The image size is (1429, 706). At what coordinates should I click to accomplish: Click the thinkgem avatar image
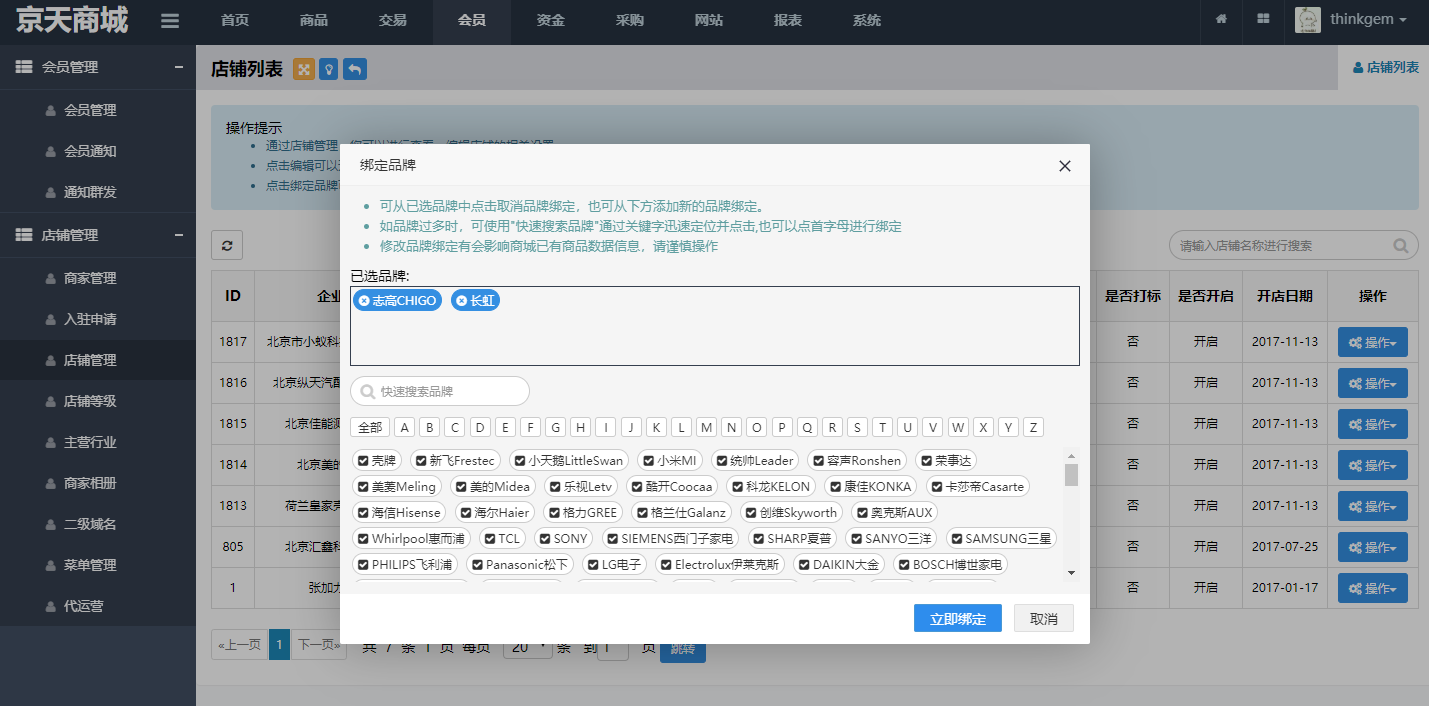coord(1308,19)
